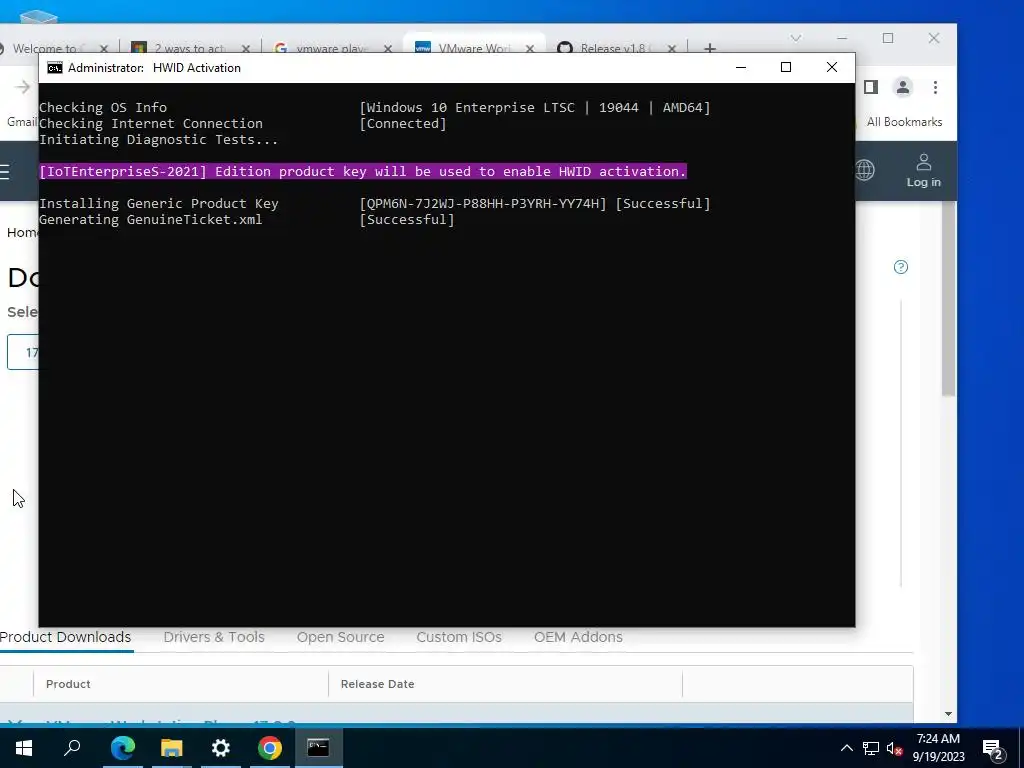Switch to Chrome from taskbar
Image resolution: width=1024 pixels, height=768 pixels.
coord(270,748)
